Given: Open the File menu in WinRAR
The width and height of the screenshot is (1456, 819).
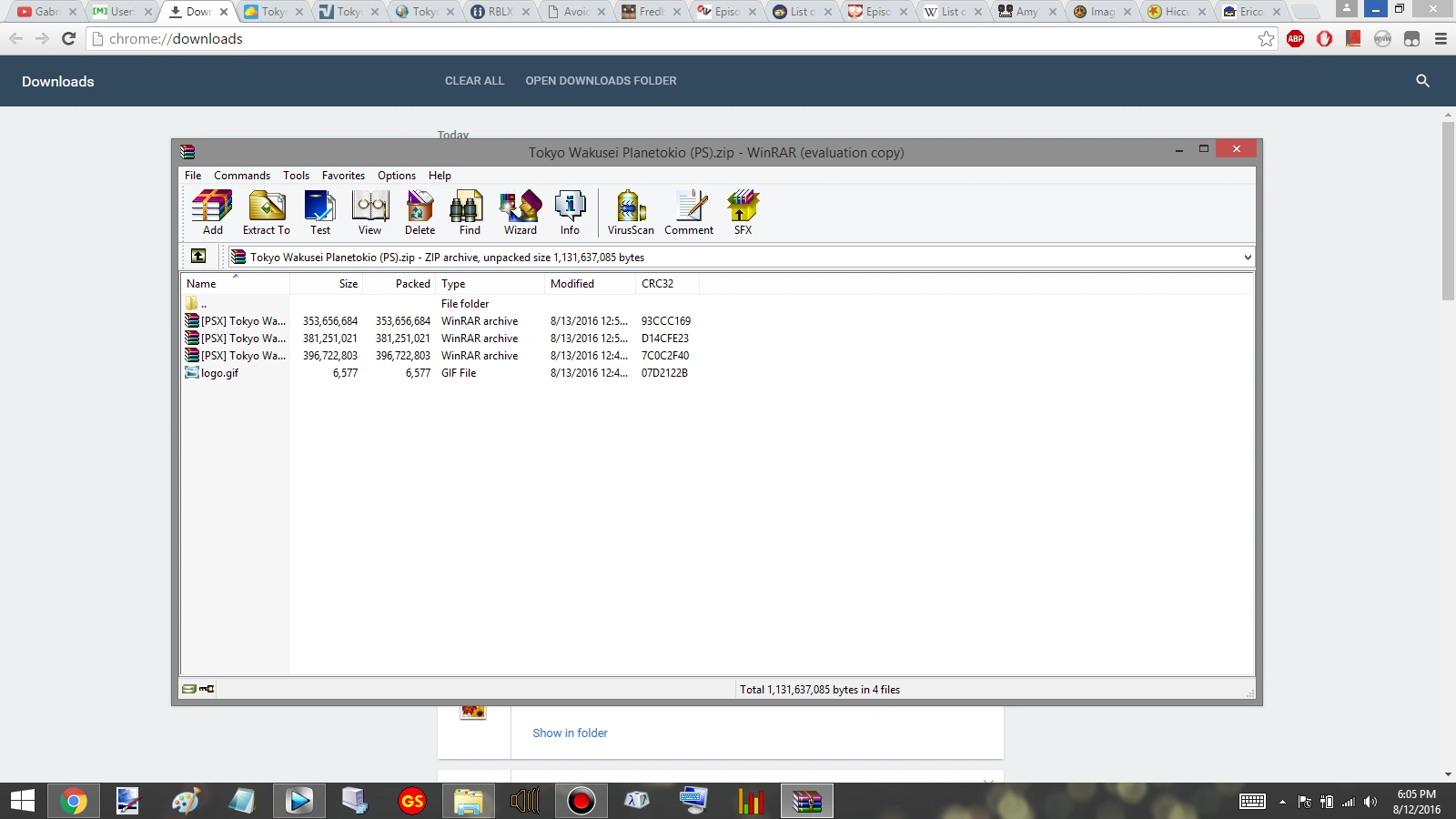Looking at the screenshot, I should (193, 176).
